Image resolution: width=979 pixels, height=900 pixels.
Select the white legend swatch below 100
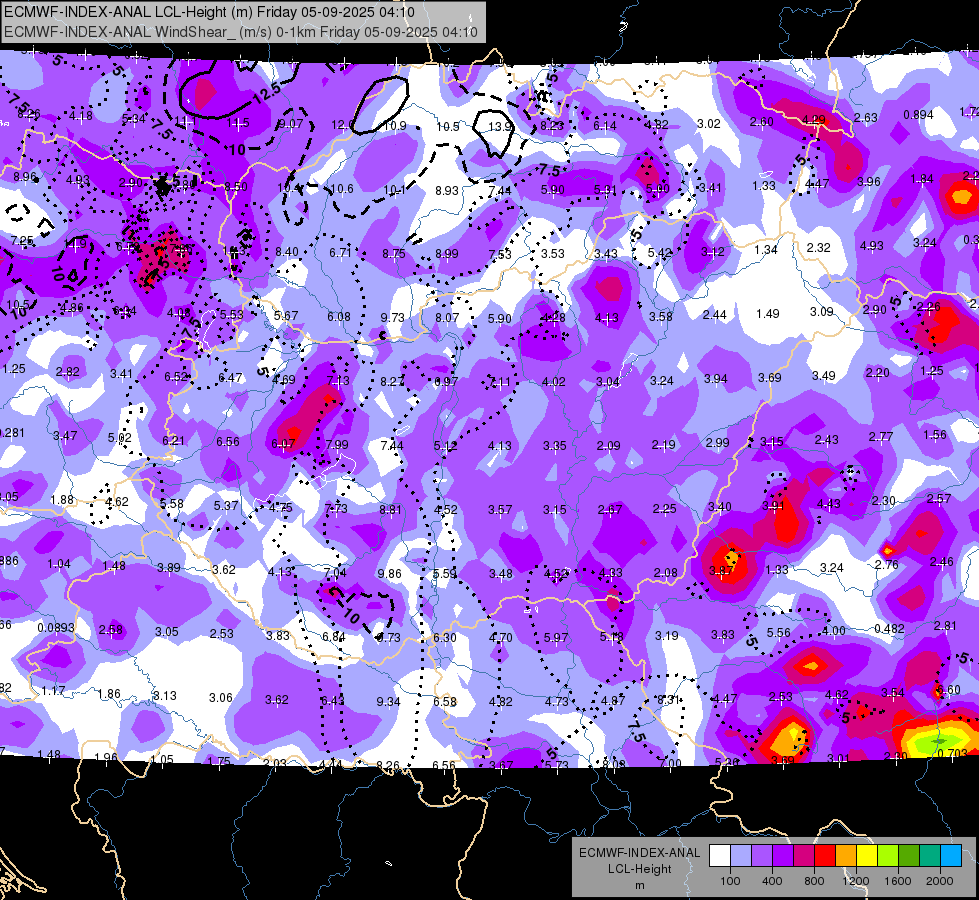(x=719, y=856)
